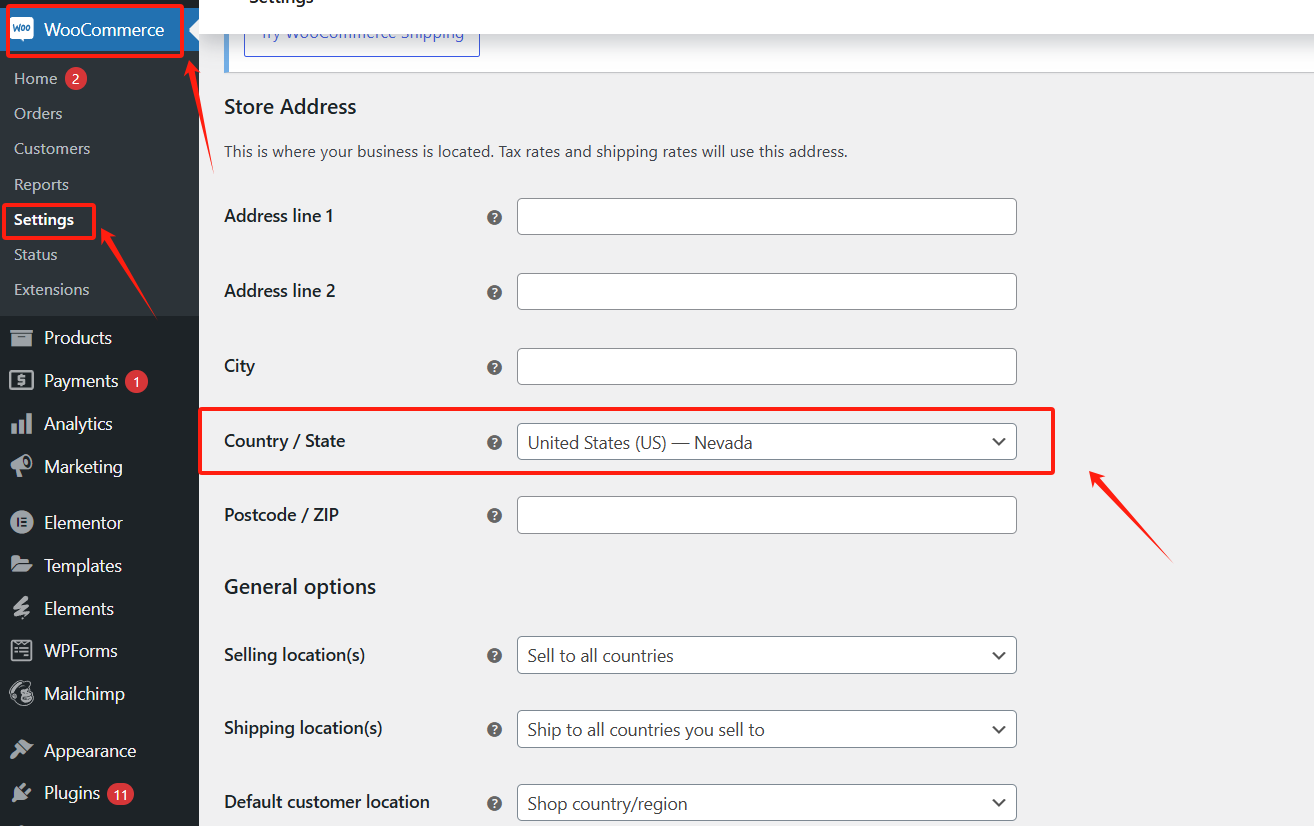Open the Reports submenu item

coord(41,185)
